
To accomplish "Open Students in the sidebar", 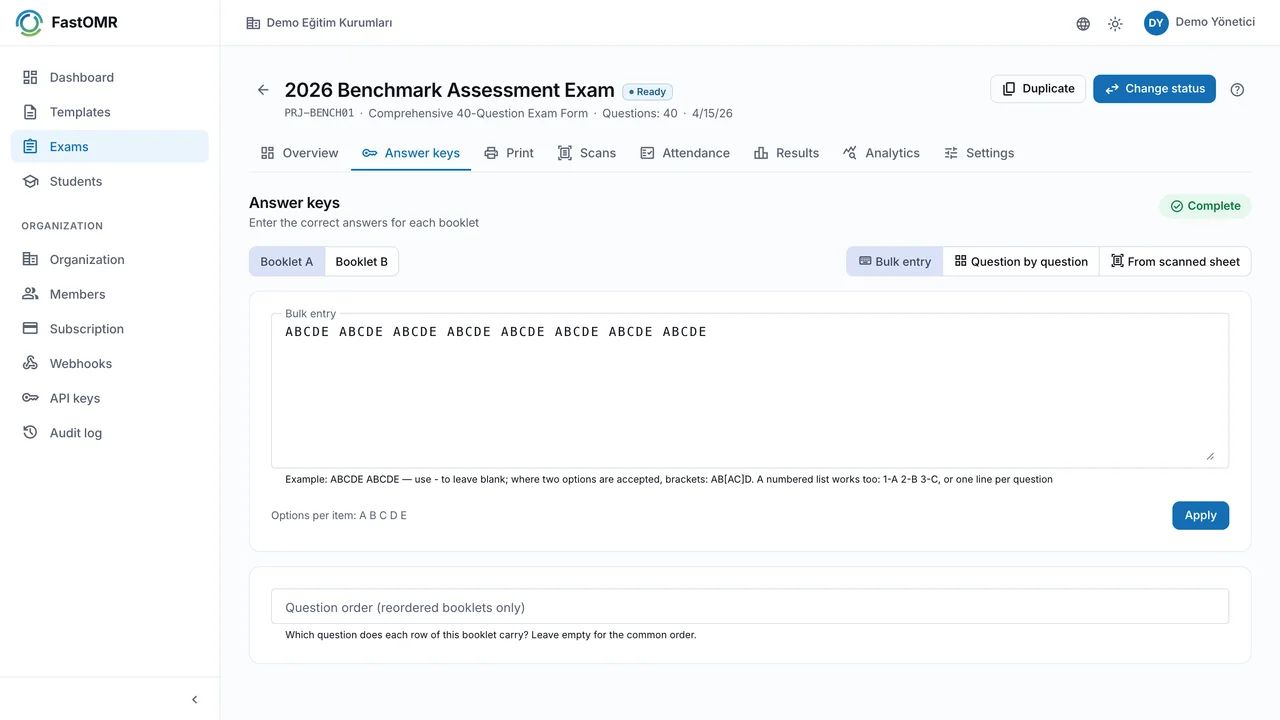I will point(110,181).
